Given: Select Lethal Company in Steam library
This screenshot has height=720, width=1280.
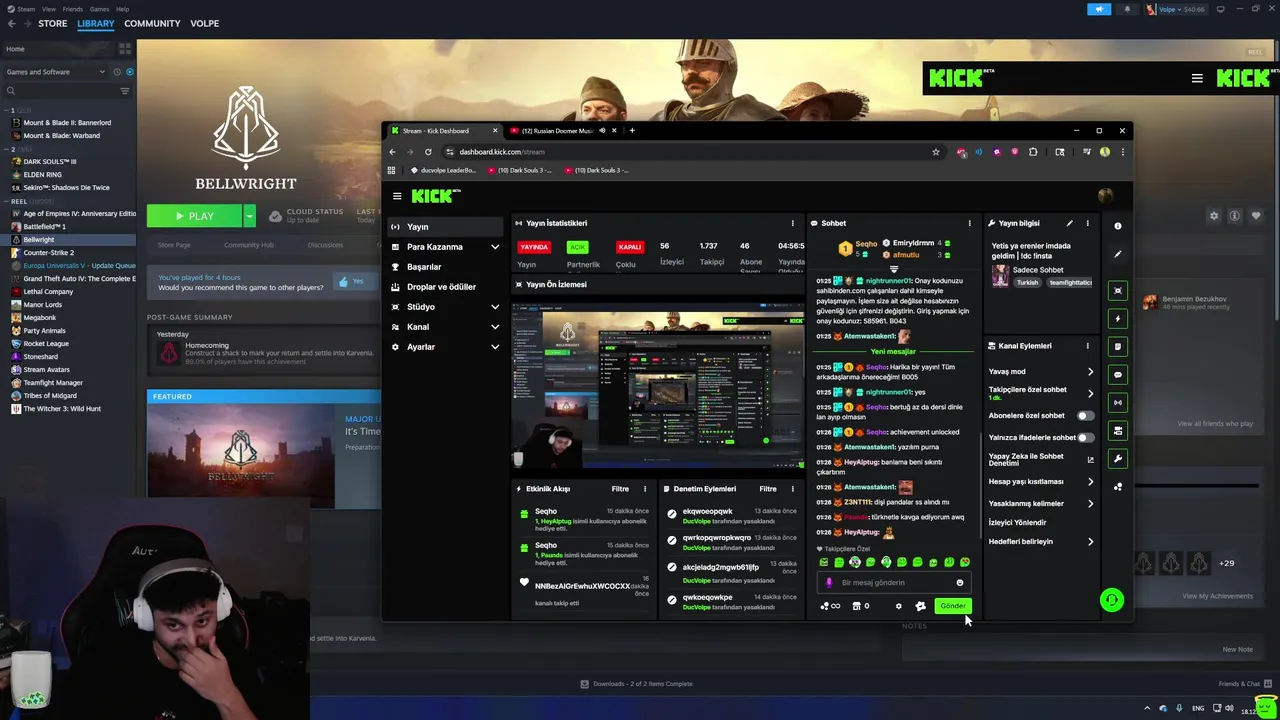Looking at the screenshot, I should tap(48, 292).
